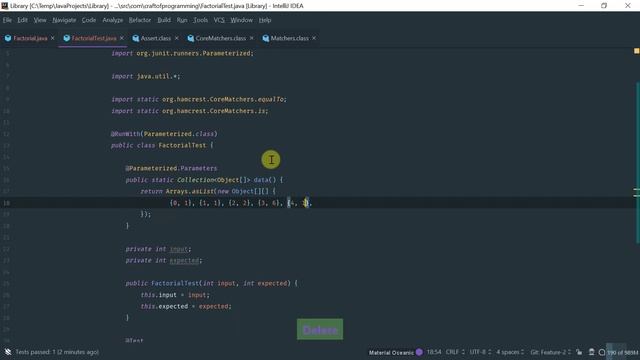Open the Assert.class tab

pos(156,38)
